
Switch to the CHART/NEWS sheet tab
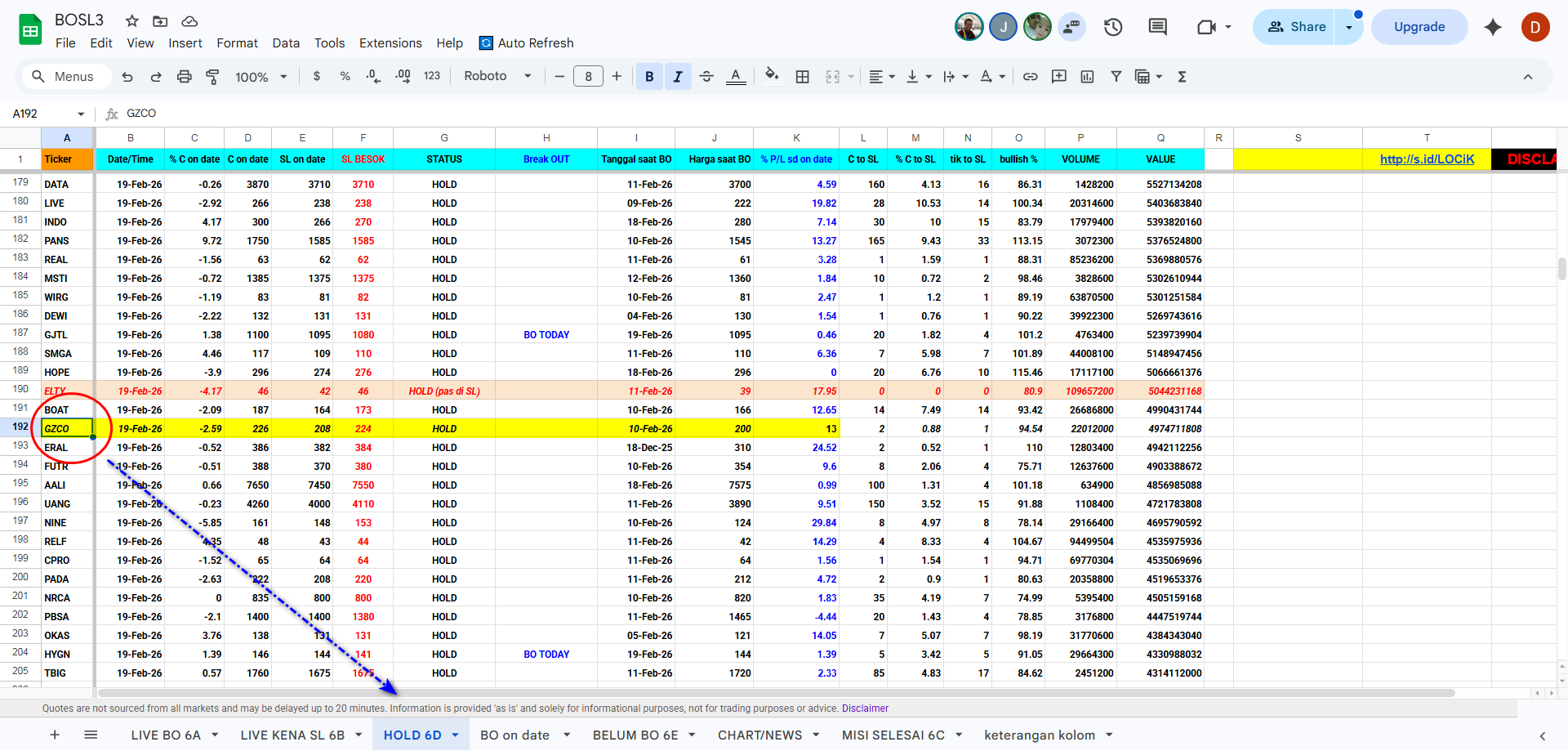click(x=759, y=735)
